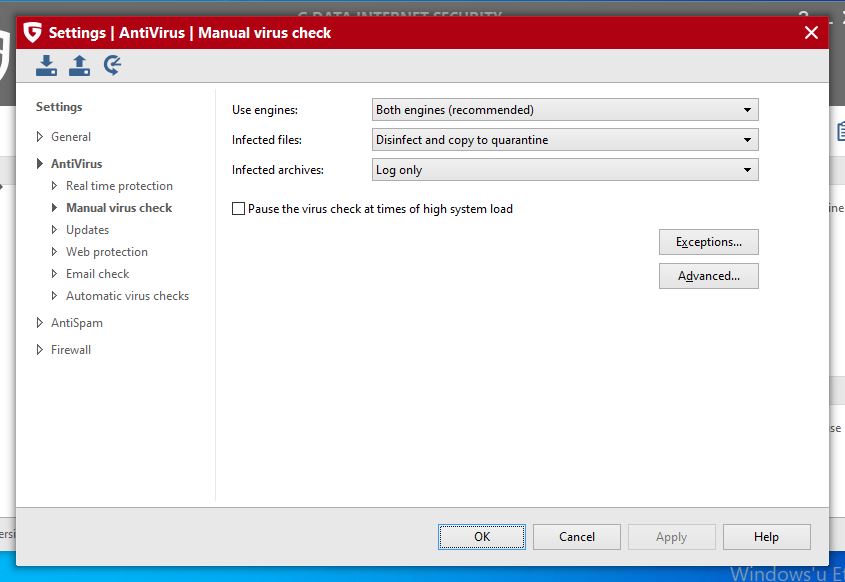Open the Advanced... options
Screen dimensions: 845x582
point(709,276)
